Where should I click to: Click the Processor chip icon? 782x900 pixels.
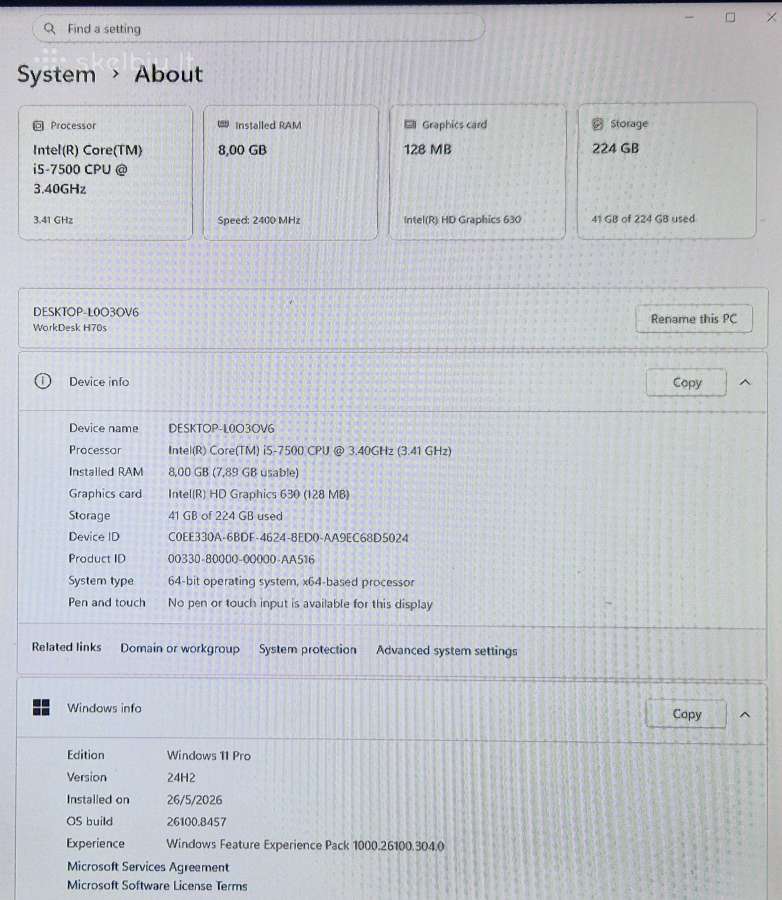pyautogui.click(x=38, y=125)
